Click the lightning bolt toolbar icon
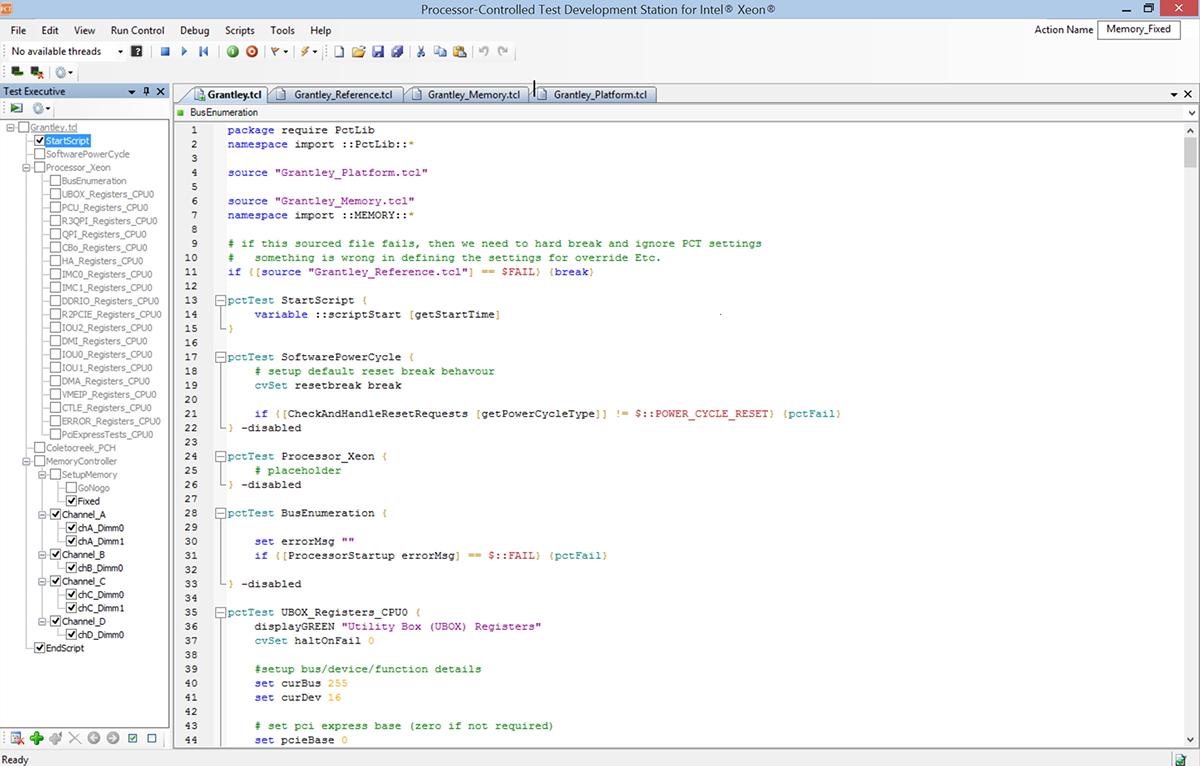This screenshot has height=766, width=1200. 306,51
